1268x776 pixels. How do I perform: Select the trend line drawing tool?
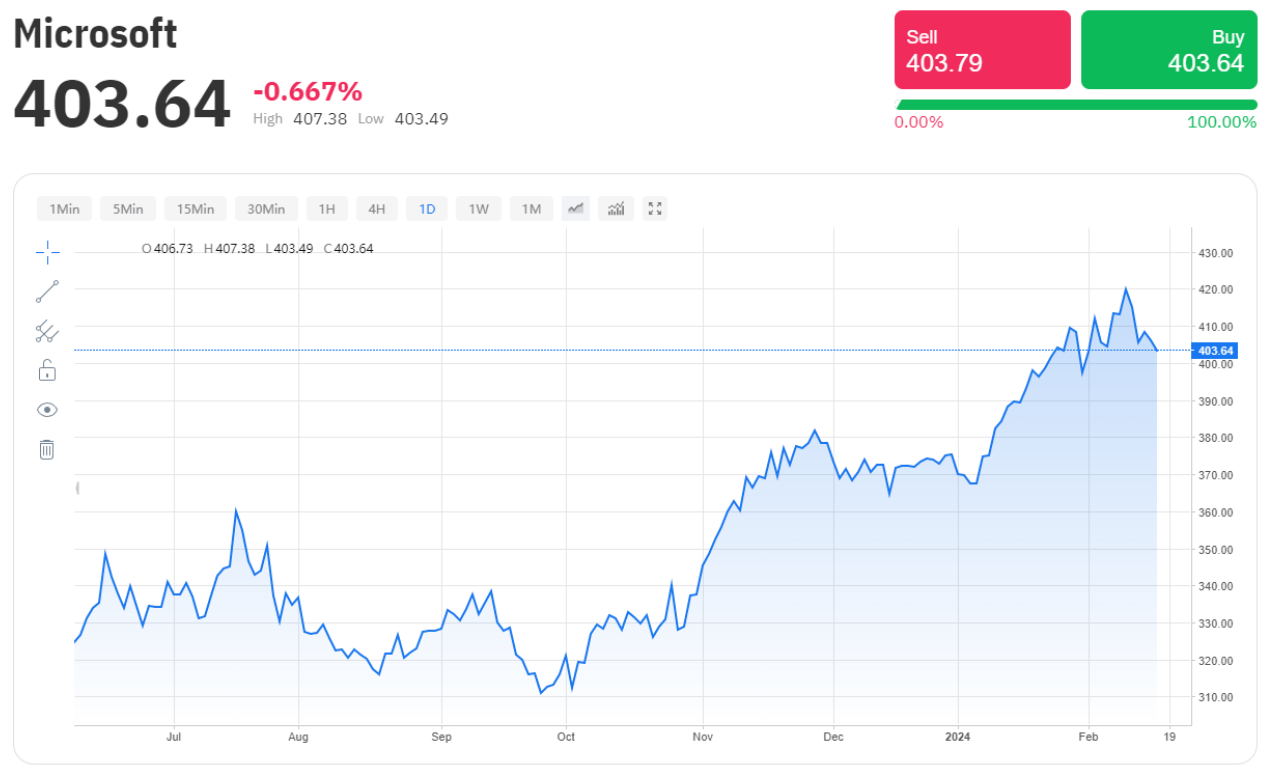click(48, 291)
